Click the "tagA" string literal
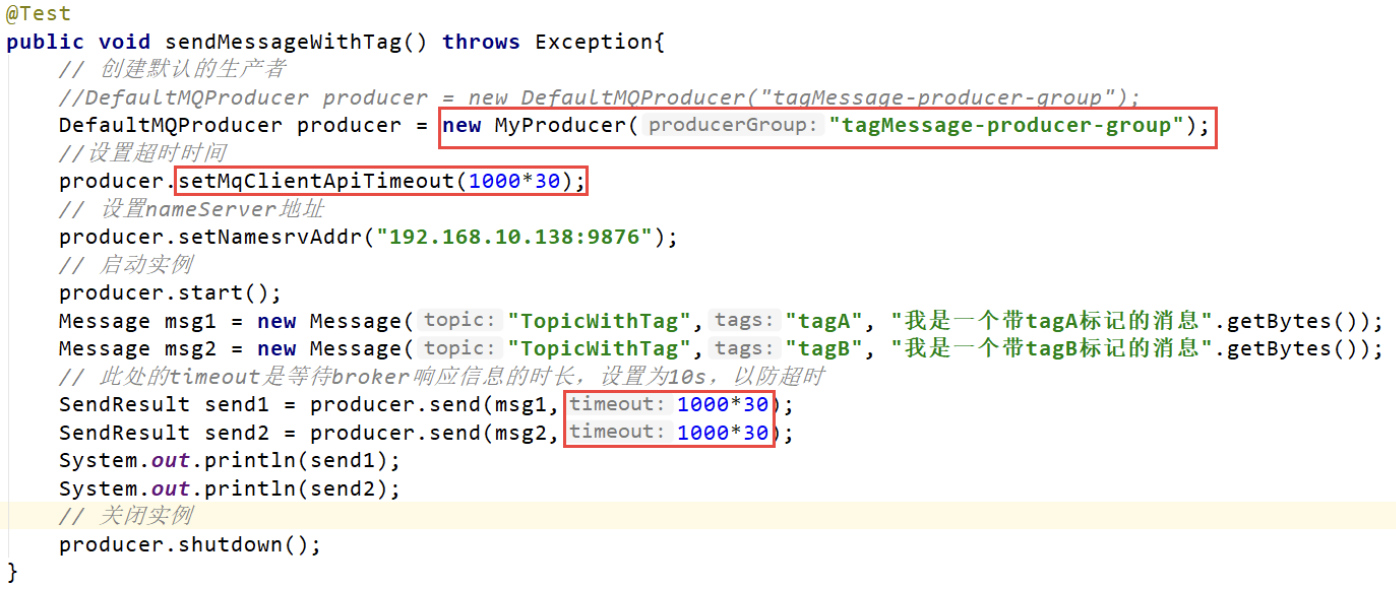Viewport: 1396px width, 589px height. click(824, 321)
